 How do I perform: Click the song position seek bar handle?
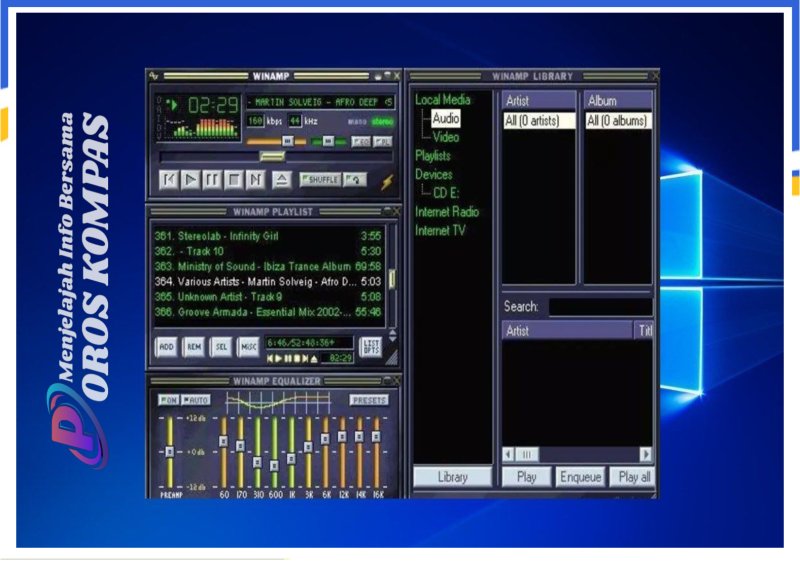[x=271, y=157]
